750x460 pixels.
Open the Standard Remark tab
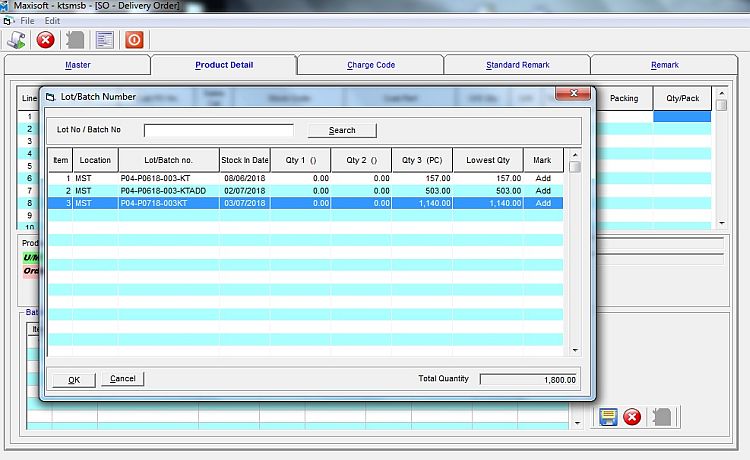tap(517, 65)
